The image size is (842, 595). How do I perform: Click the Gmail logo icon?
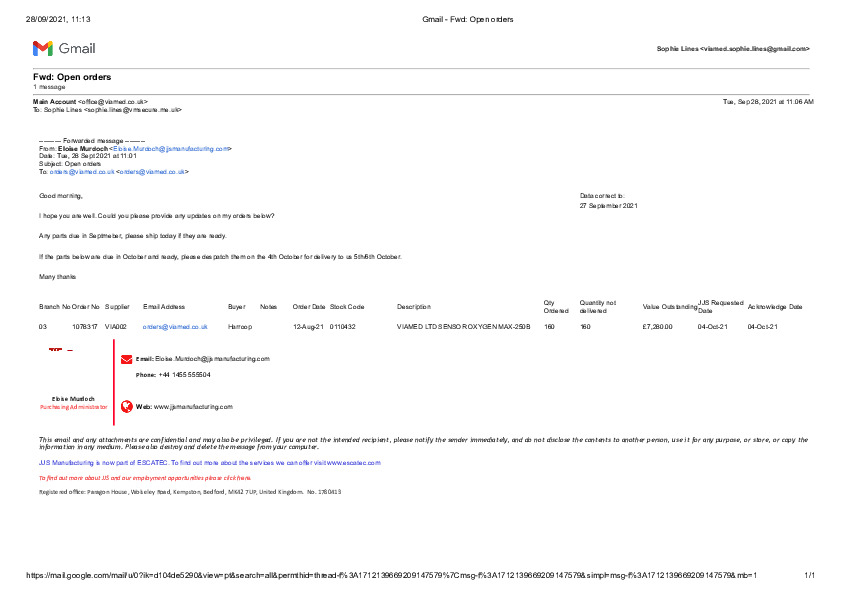coord(43,49)
